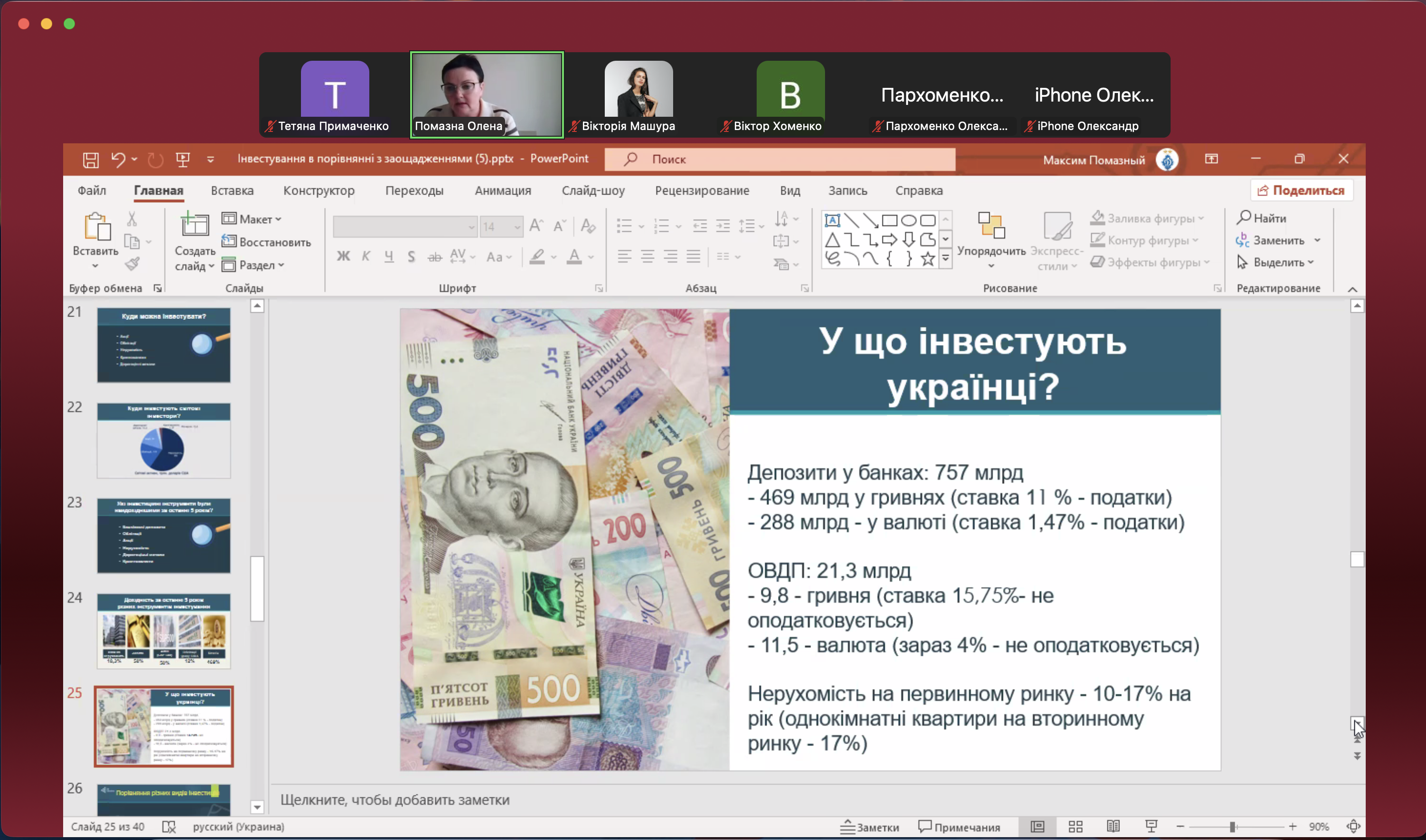
Task: Click the zoom slider handle
Action: coord(1232,827)
